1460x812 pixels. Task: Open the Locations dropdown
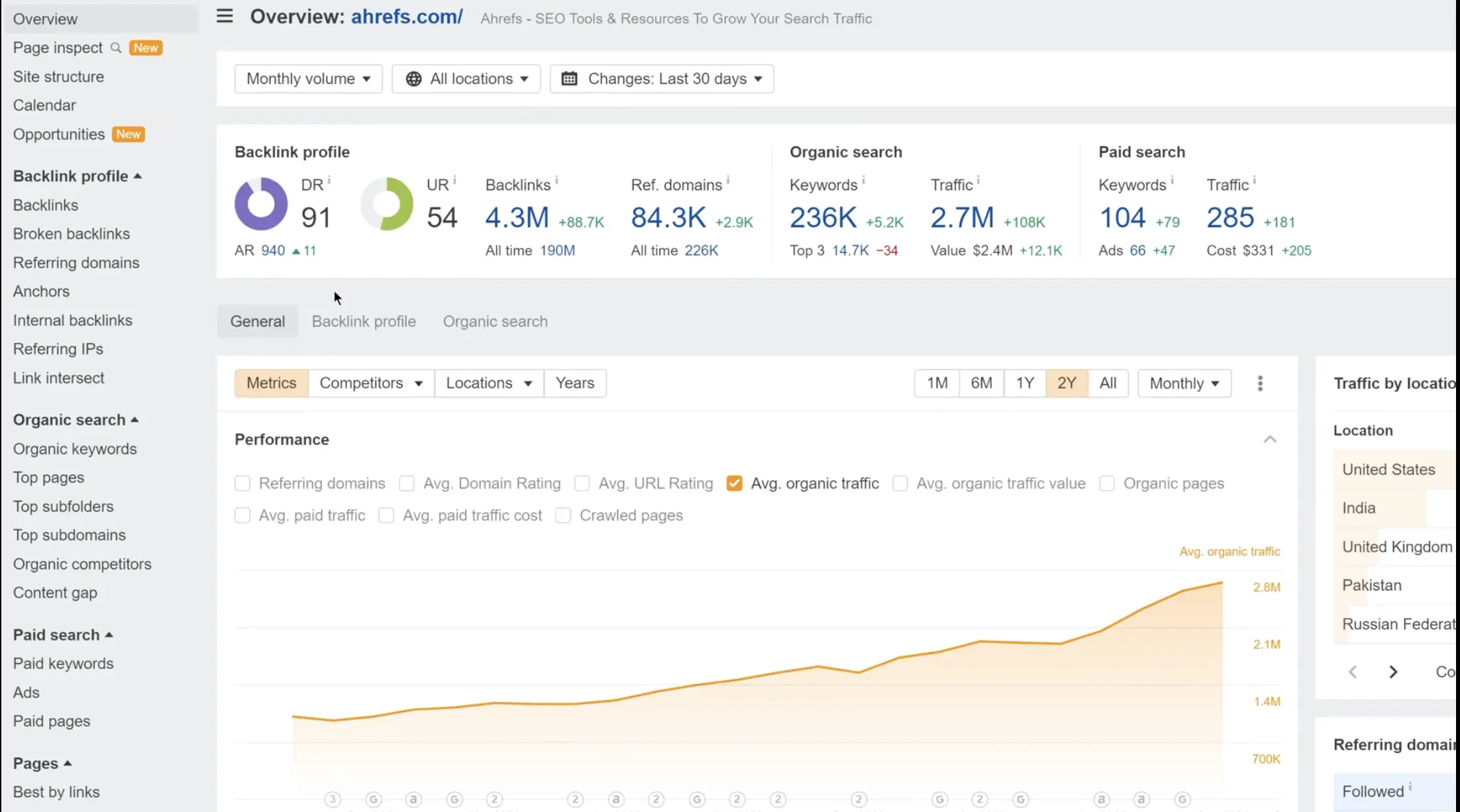pos(489,383)
